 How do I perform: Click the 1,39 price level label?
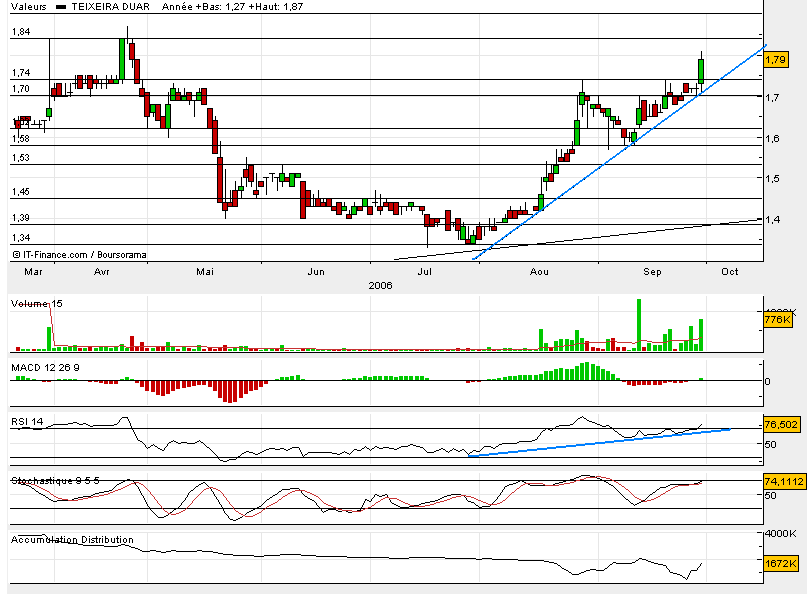coord(21,218)
